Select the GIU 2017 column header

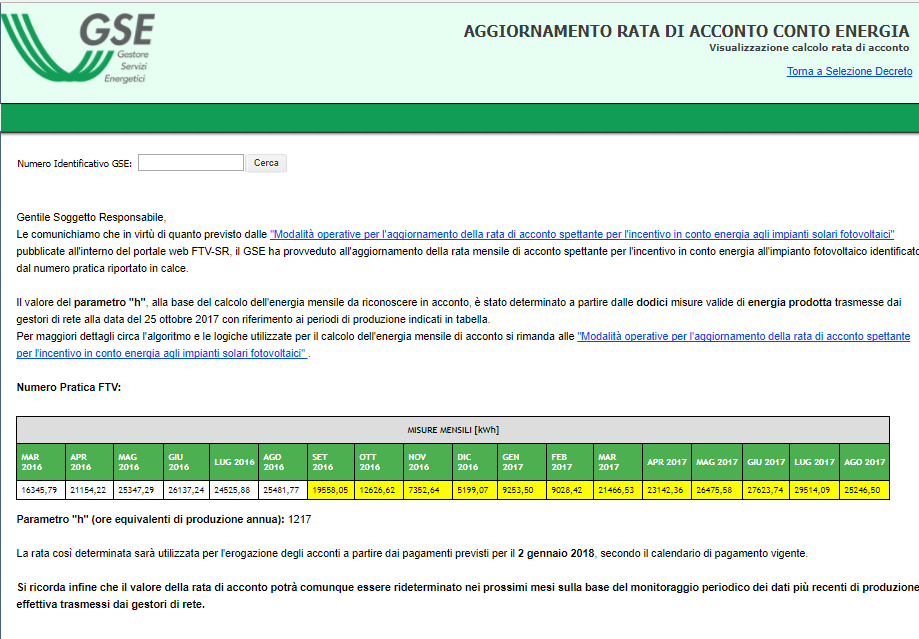point(766,462)
